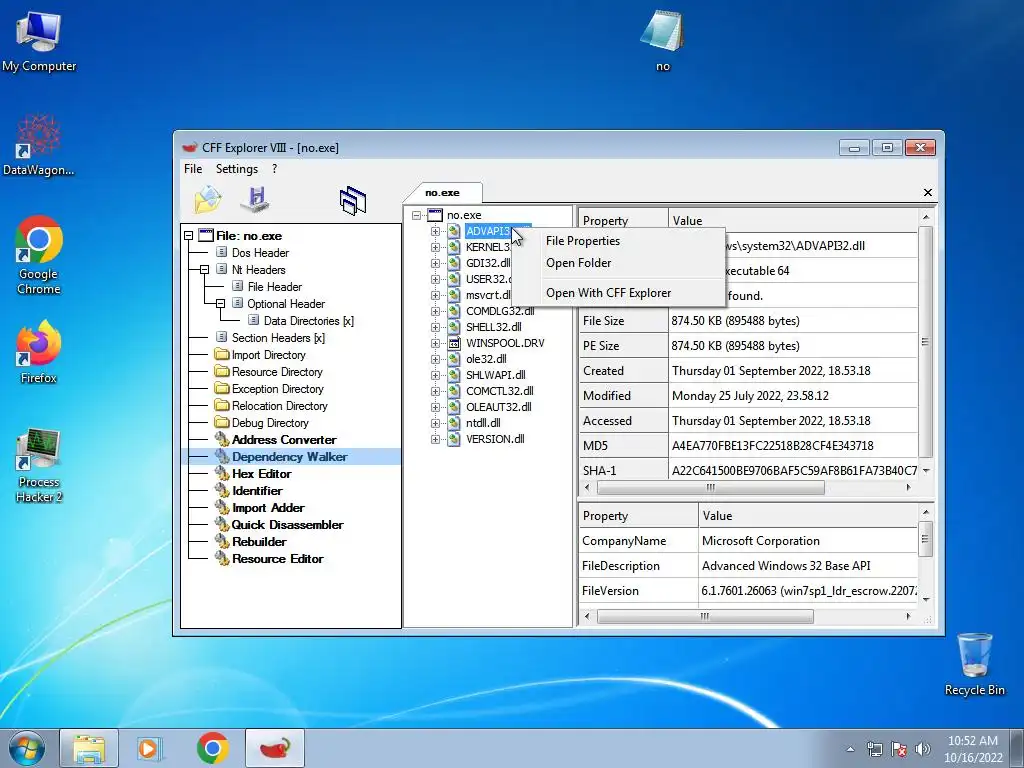Click the volume speaker tray icon
The width and height of the screenshot is (1024, 768).
tap(922, 749)
